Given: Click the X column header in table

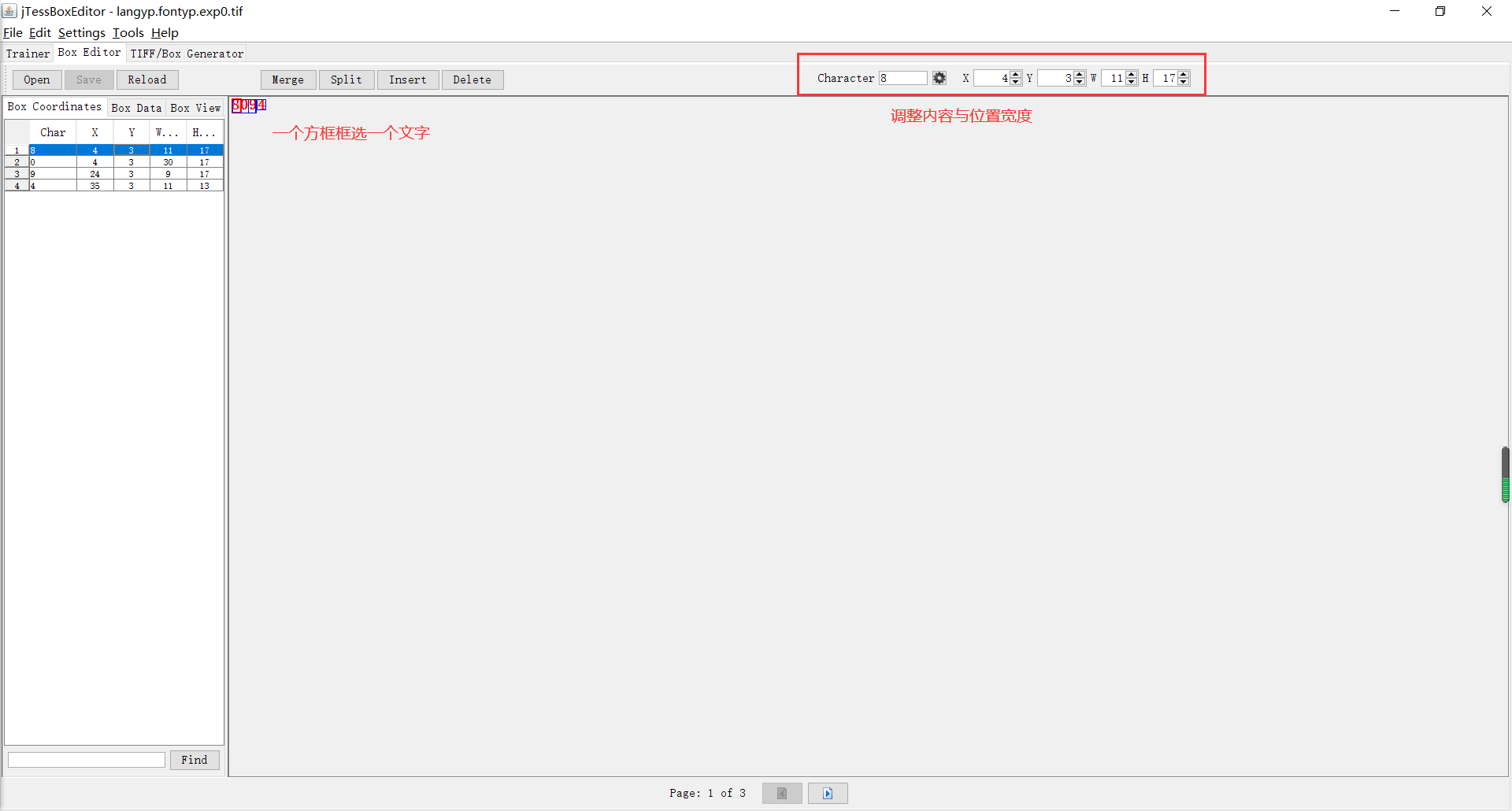Looking at the screenshot, I should tap(95, 132).
